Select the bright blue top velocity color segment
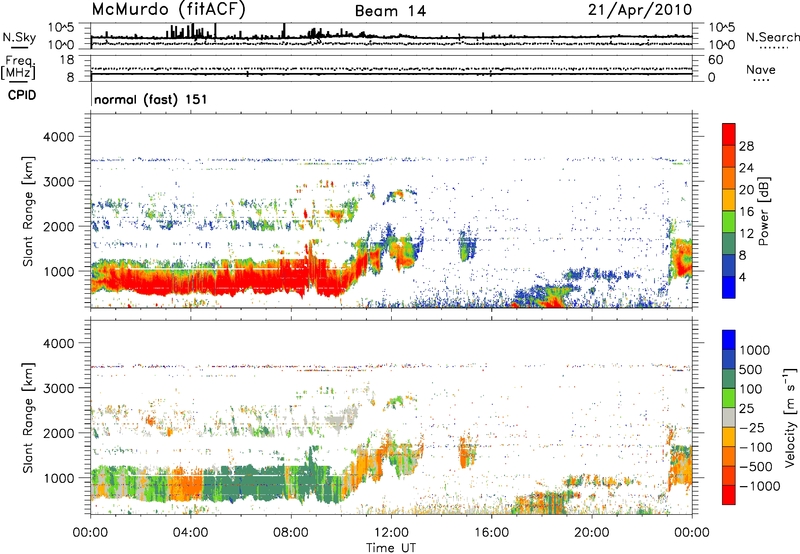This screenshot has height=554, width=800. (729, 340)
